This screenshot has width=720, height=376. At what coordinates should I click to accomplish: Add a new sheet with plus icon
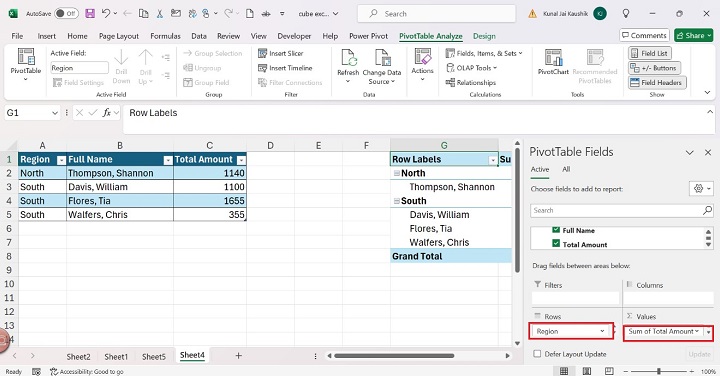click(x=238, y=355)
